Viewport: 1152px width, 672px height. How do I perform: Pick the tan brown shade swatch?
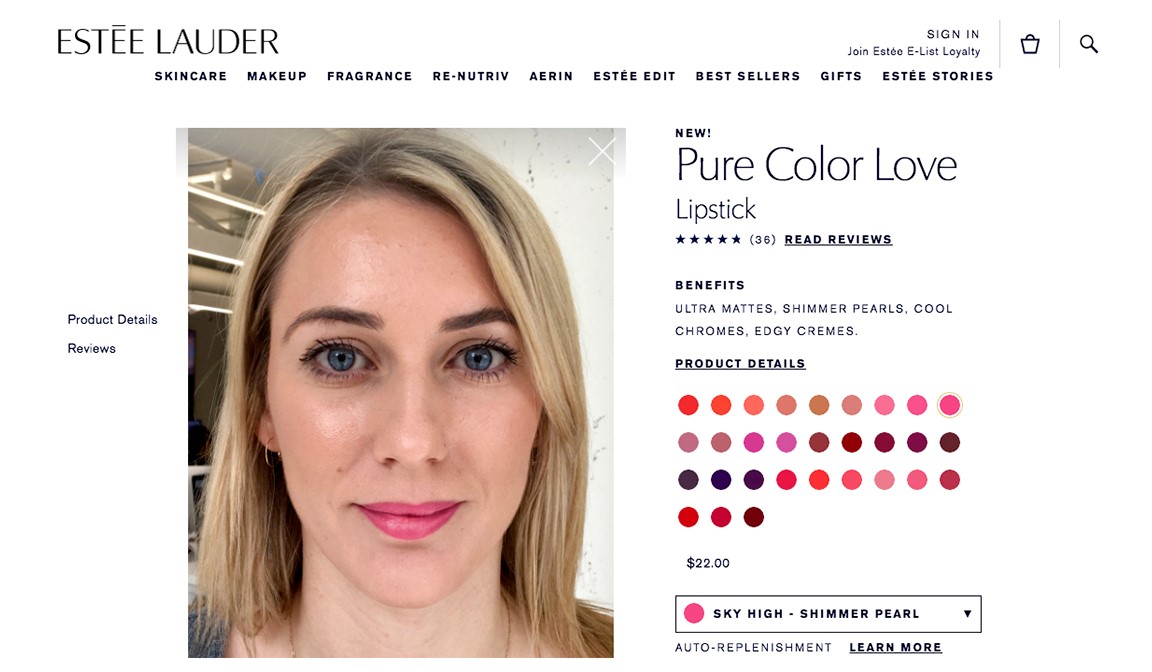[819, 405]
